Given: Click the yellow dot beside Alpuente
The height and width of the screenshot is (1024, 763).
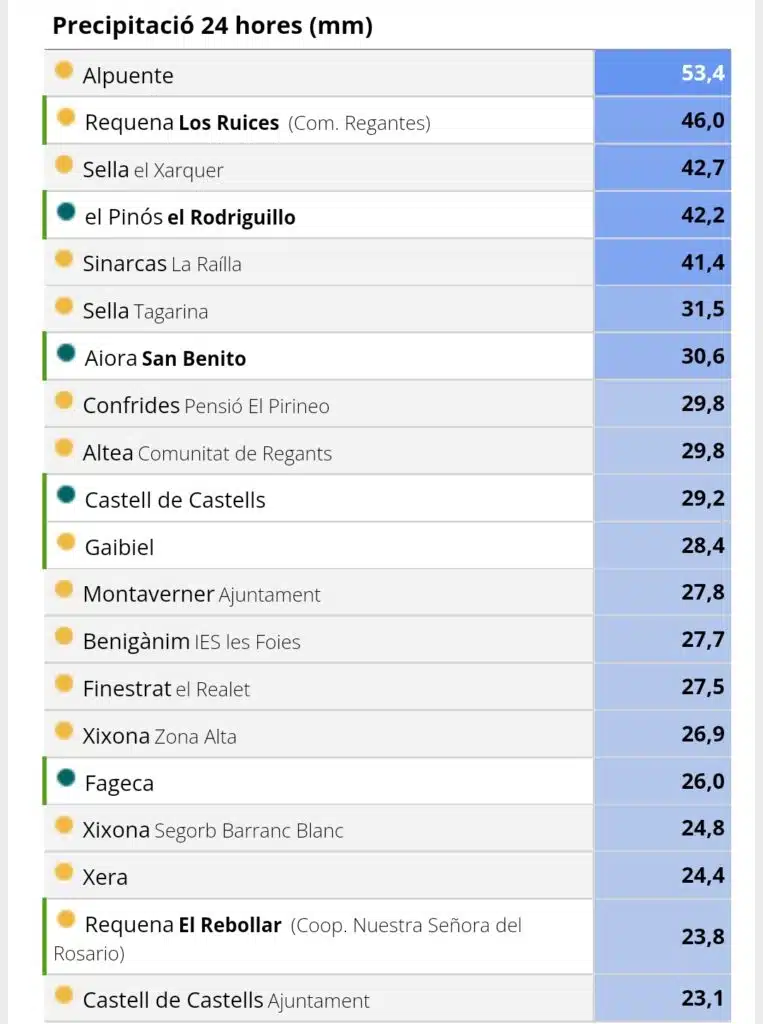Looking at the screenshot, I should [x=64, y=69].
